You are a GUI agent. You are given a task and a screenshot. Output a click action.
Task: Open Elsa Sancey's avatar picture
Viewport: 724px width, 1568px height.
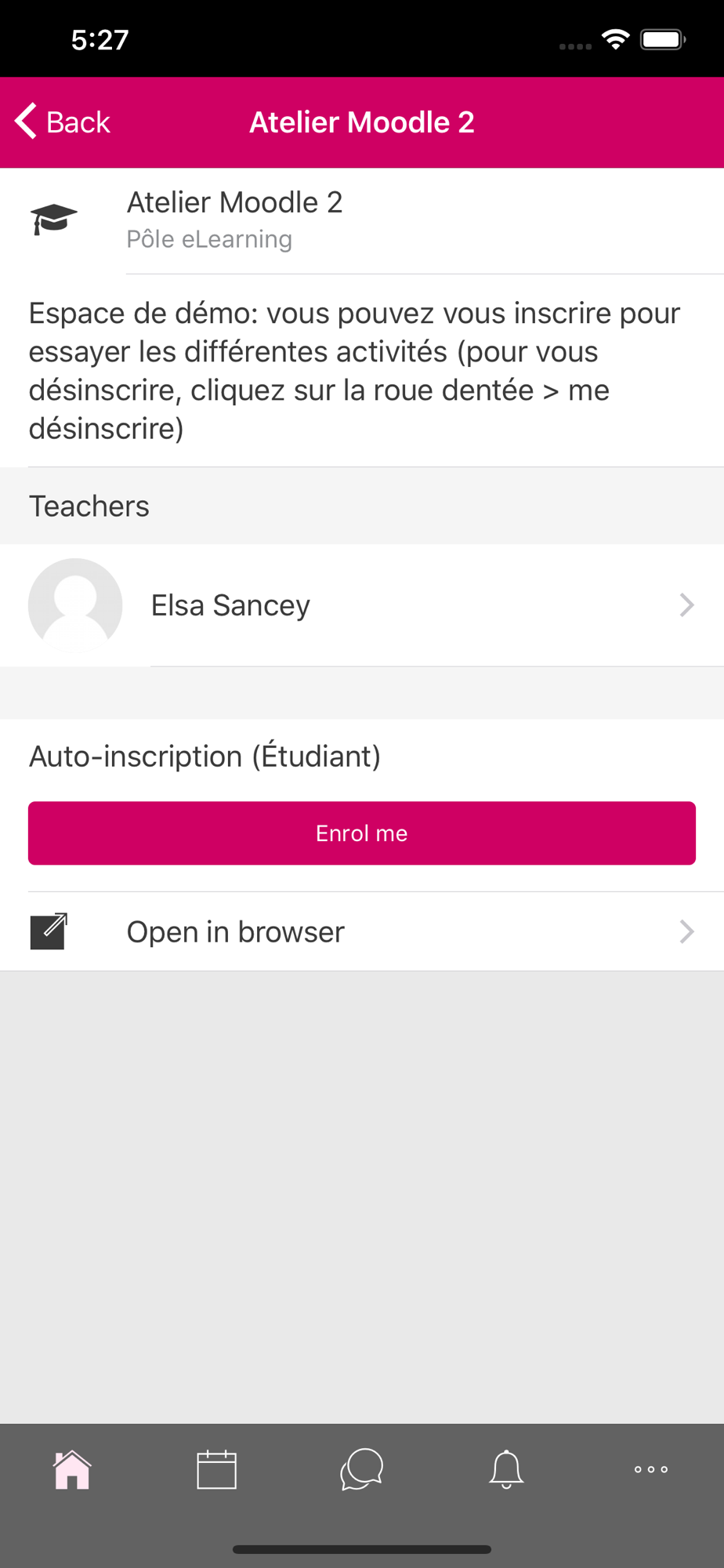75,605
